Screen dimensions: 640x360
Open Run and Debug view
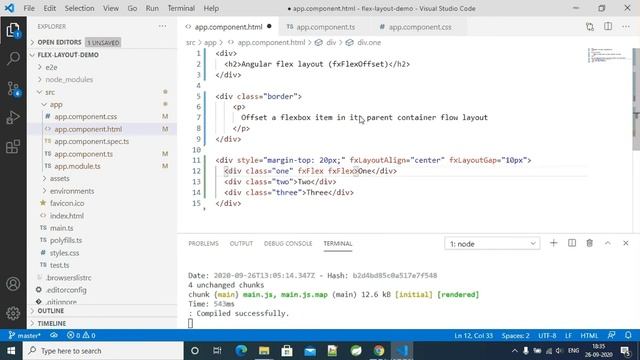pyautogui.click(x=13, y=118)
